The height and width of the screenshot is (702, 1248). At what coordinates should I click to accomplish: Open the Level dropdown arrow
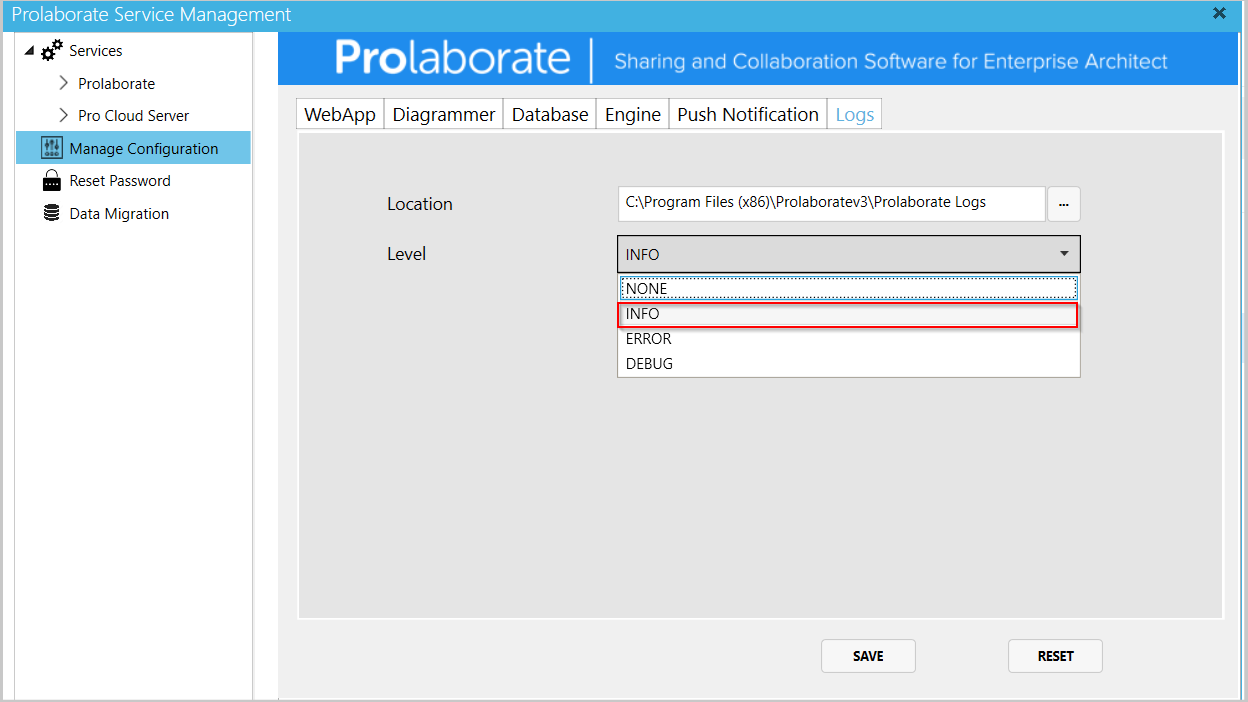(x=1064, y=254)
